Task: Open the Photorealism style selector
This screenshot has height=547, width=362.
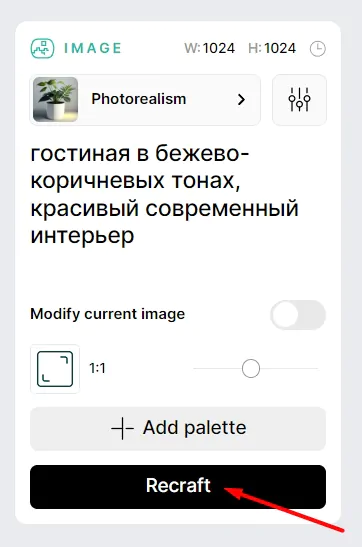Action: [145, 100]
